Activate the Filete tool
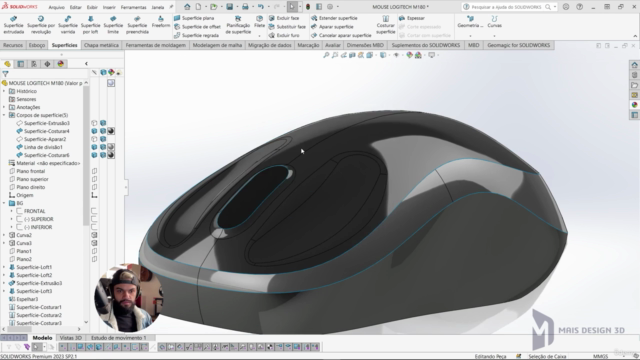The height and width of the screenshot is (360, 640). [259, 22]
